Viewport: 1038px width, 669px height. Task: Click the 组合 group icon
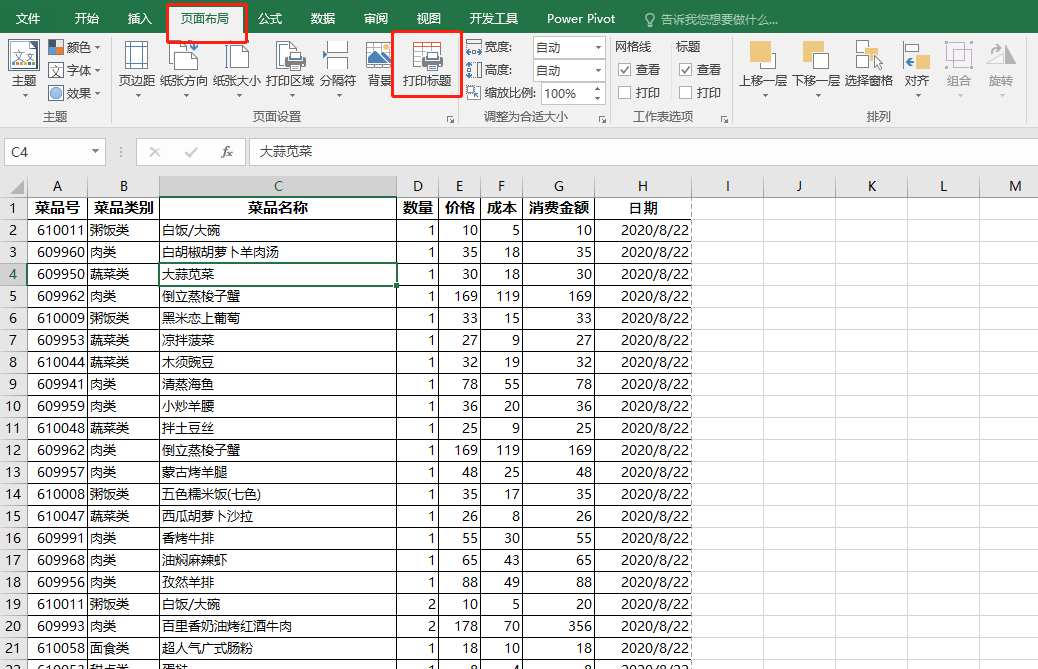(959, 55)
